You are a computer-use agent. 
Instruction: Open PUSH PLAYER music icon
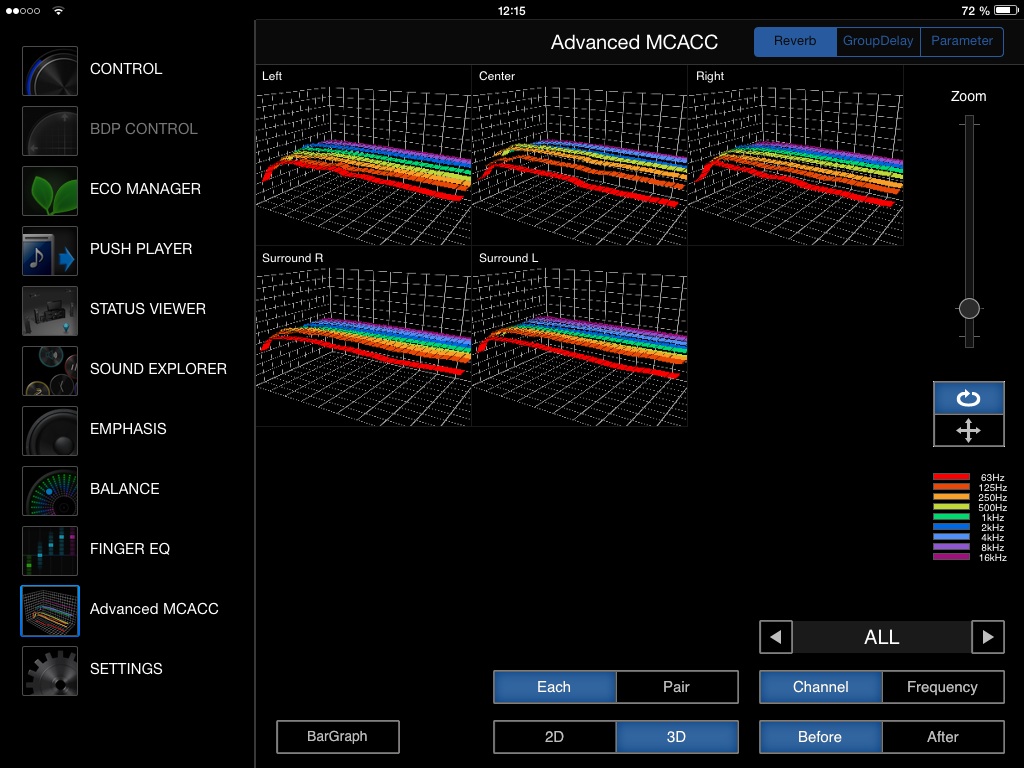click(x=50, y=250)
